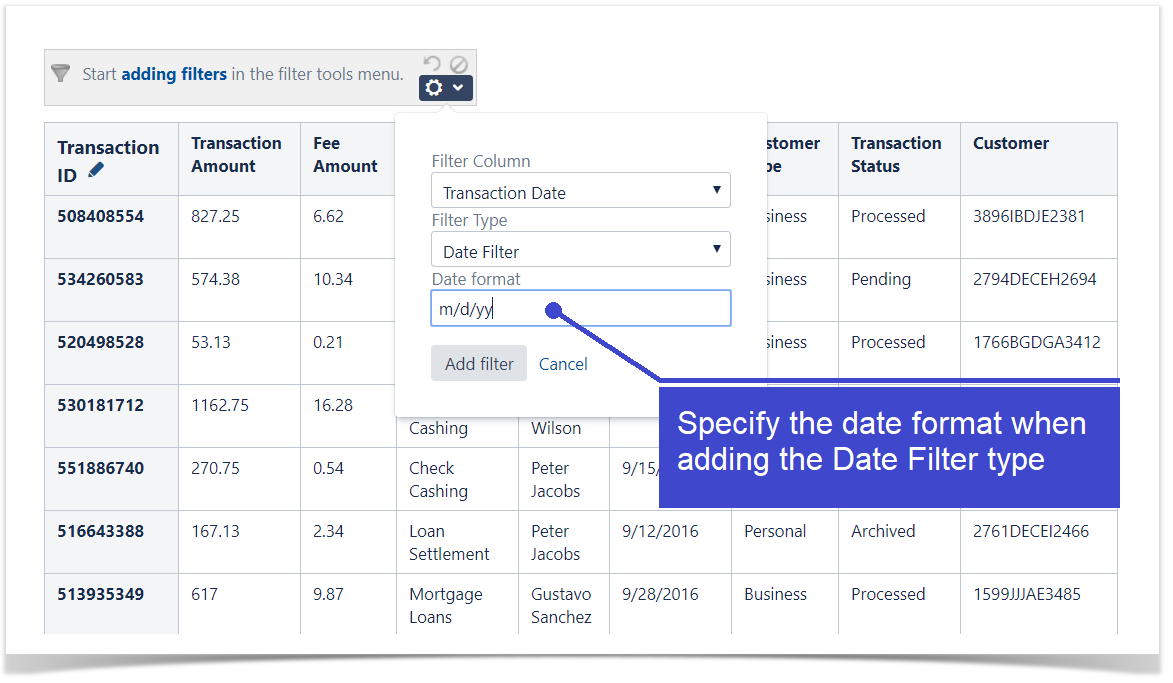Viewport: 1173px width, 683px height.
Task: Click the Fee Amount column header
Action: pos(346,155)
